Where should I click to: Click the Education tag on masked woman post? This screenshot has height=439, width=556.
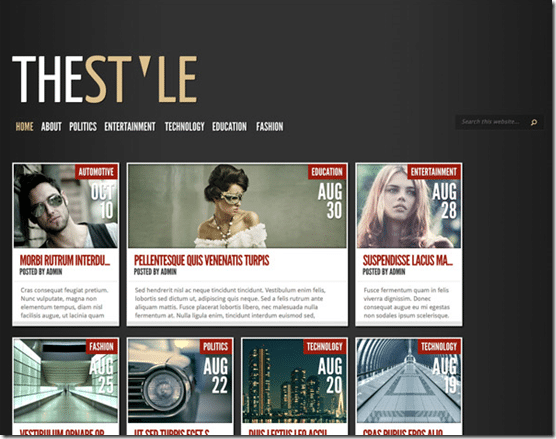(327, 172)
